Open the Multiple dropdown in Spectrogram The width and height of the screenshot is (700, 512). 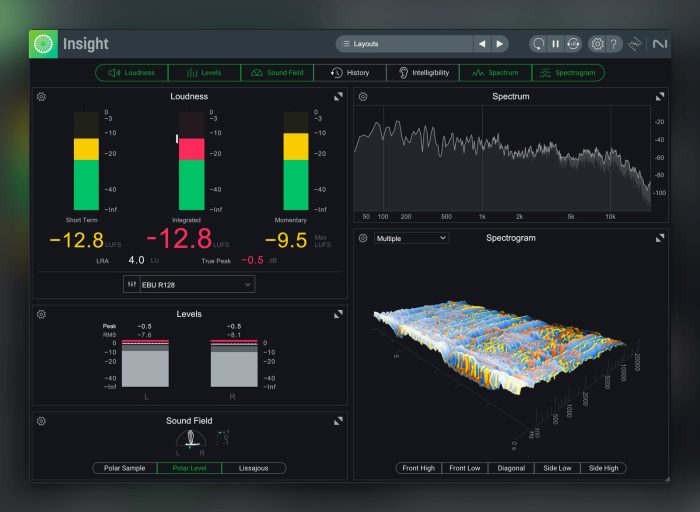(411, 238)
